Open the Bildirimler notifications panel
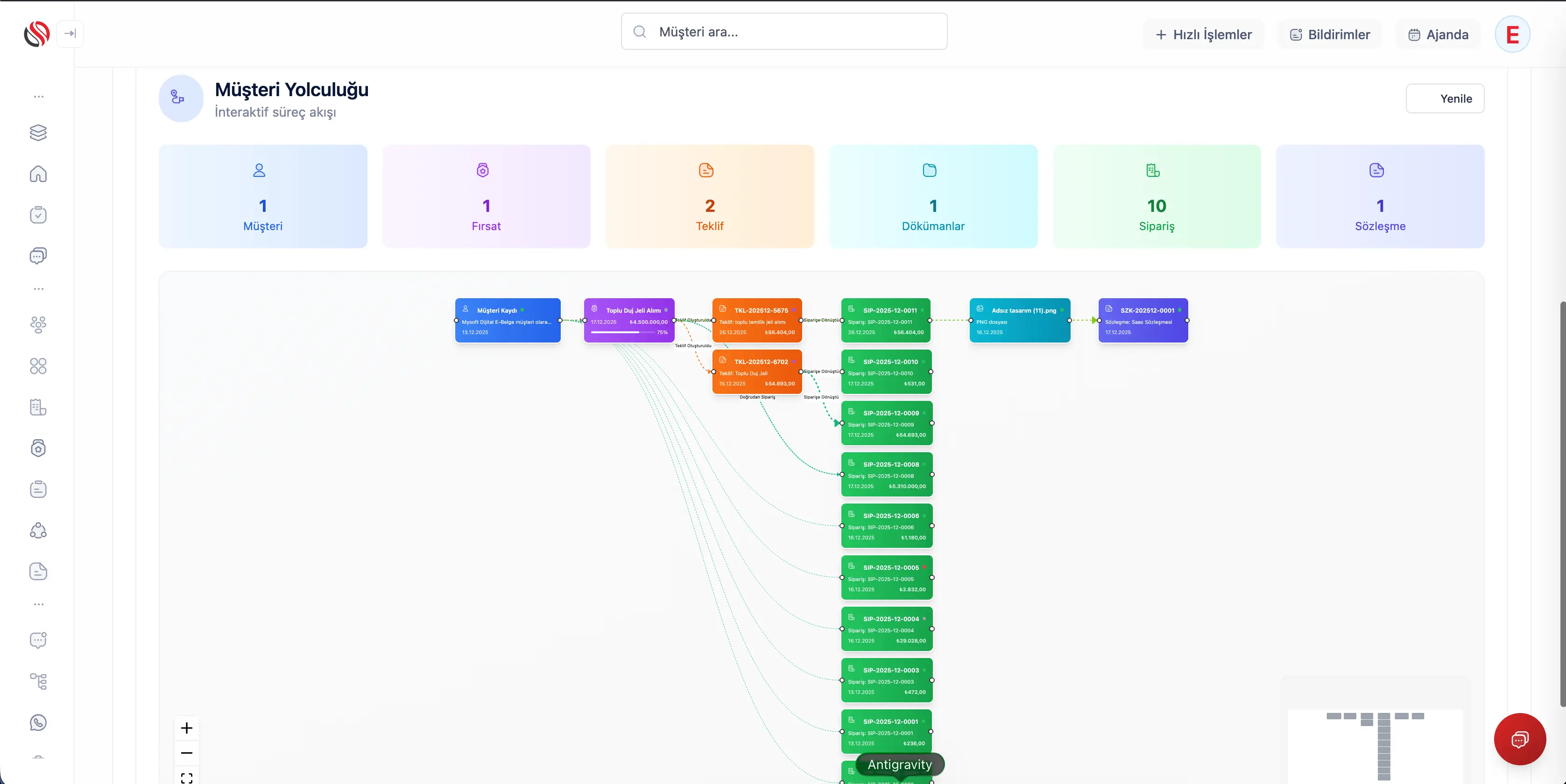Screen dimensions: 1566x784 (1330, 35)
